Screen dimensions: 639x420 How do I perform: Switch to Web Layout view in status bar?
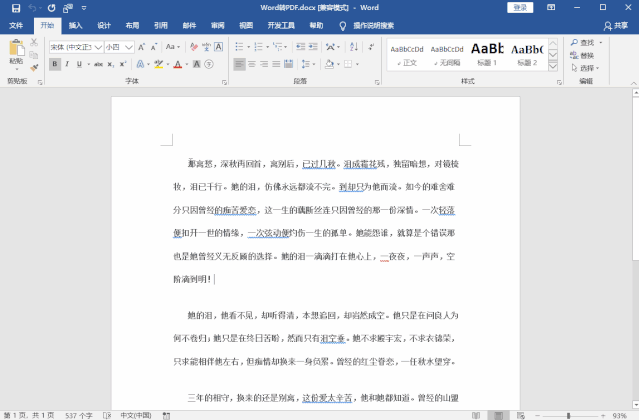(520, 416)
